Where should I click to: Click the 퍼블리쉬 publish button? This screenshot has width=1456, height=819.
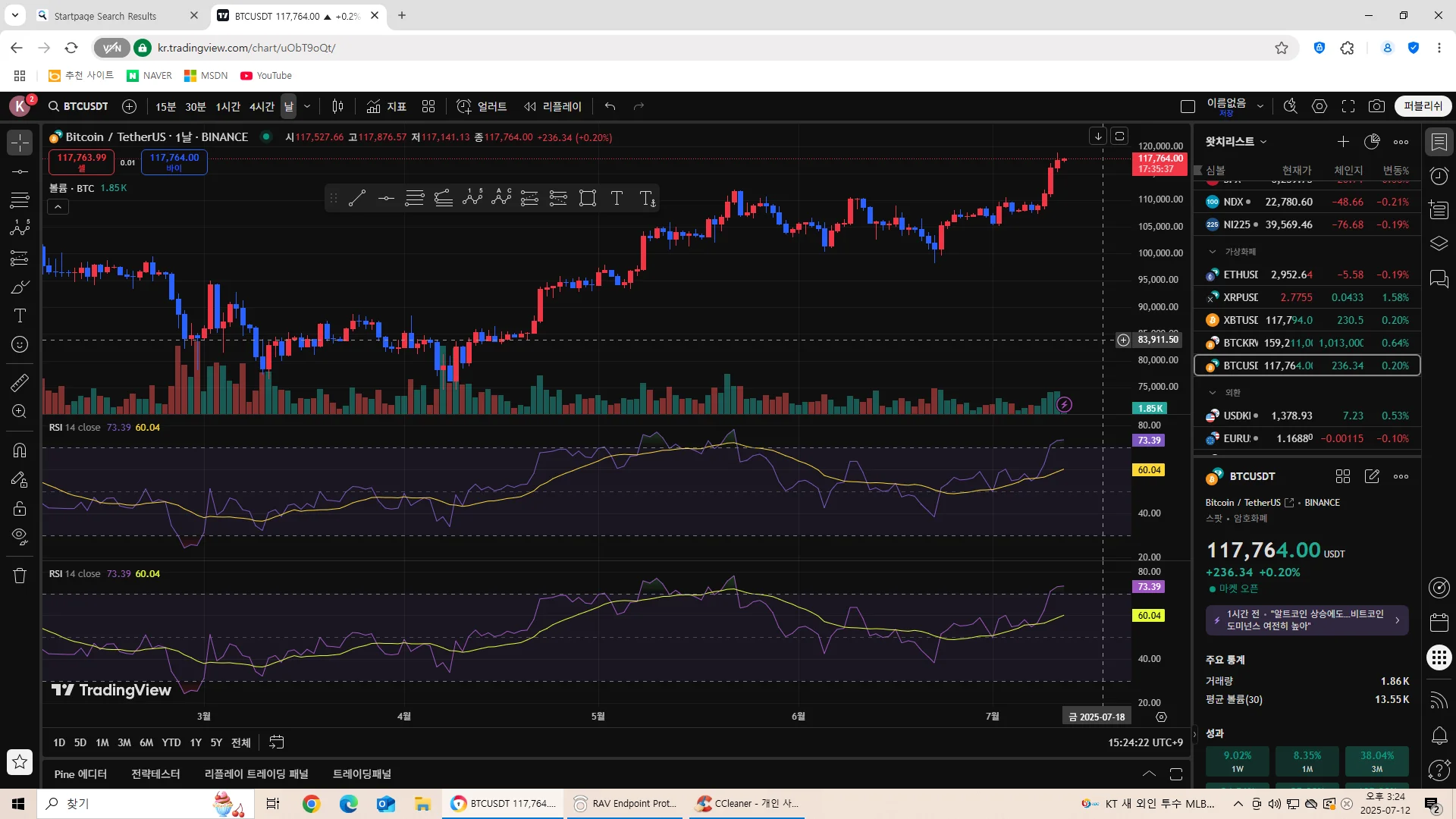[x=1423, y=106]
